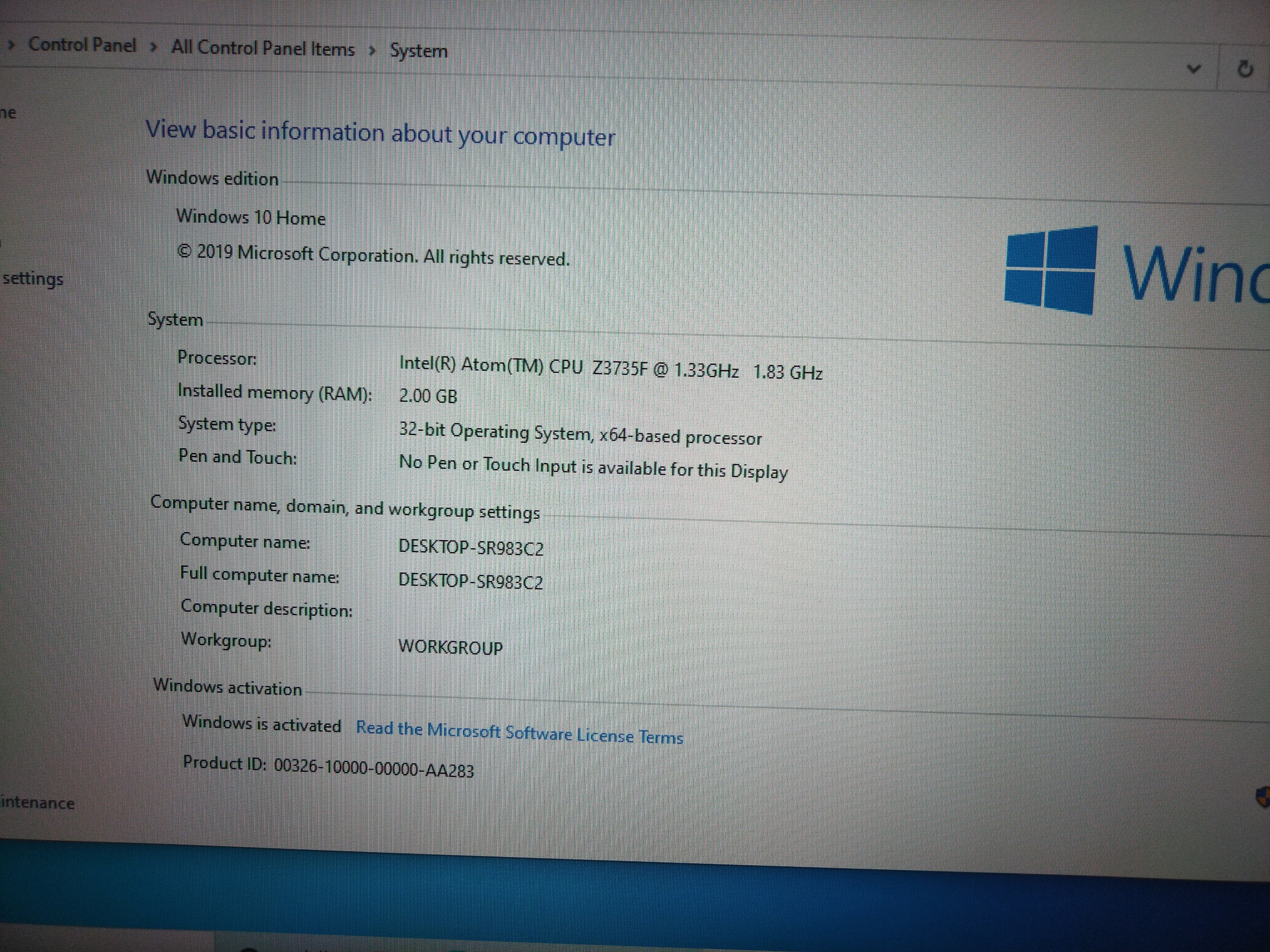Click the Control Panel breadcrumb
The width and height of the screenshot is (1270, 952).
(82, 45)
